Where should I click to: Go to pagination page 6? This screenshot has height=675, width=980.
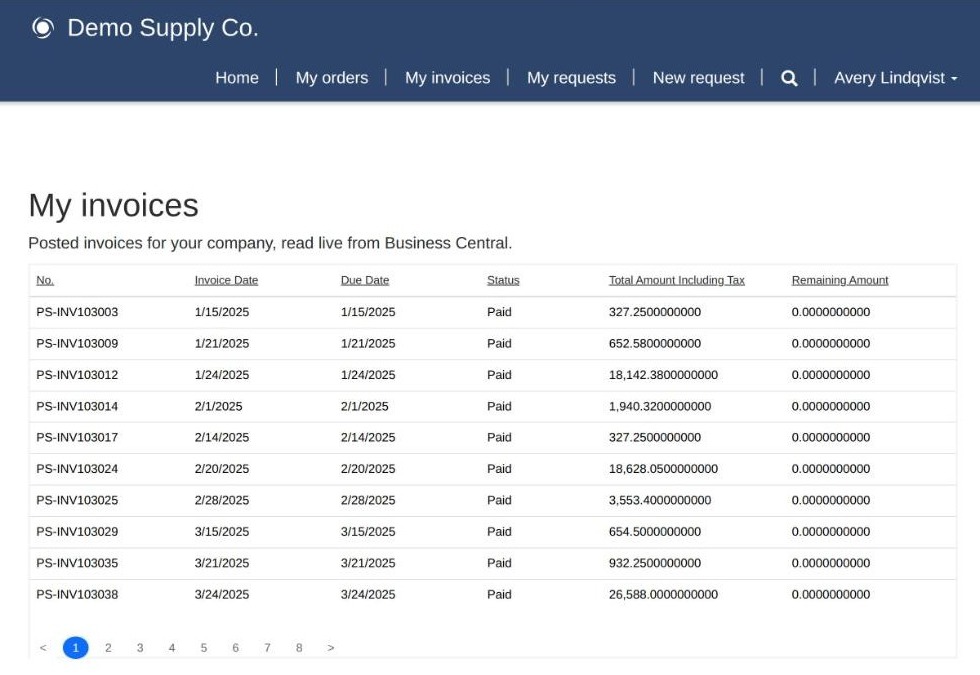click(x=236, y=648)
